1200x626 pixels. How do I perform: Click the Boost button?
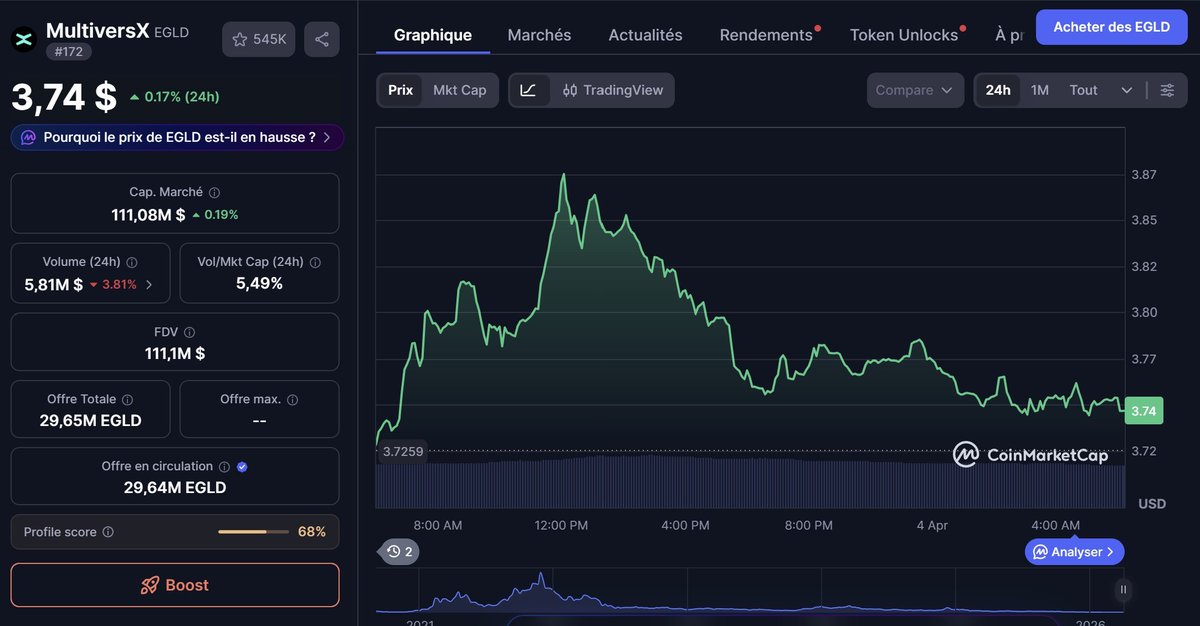[x=175, y=585]
